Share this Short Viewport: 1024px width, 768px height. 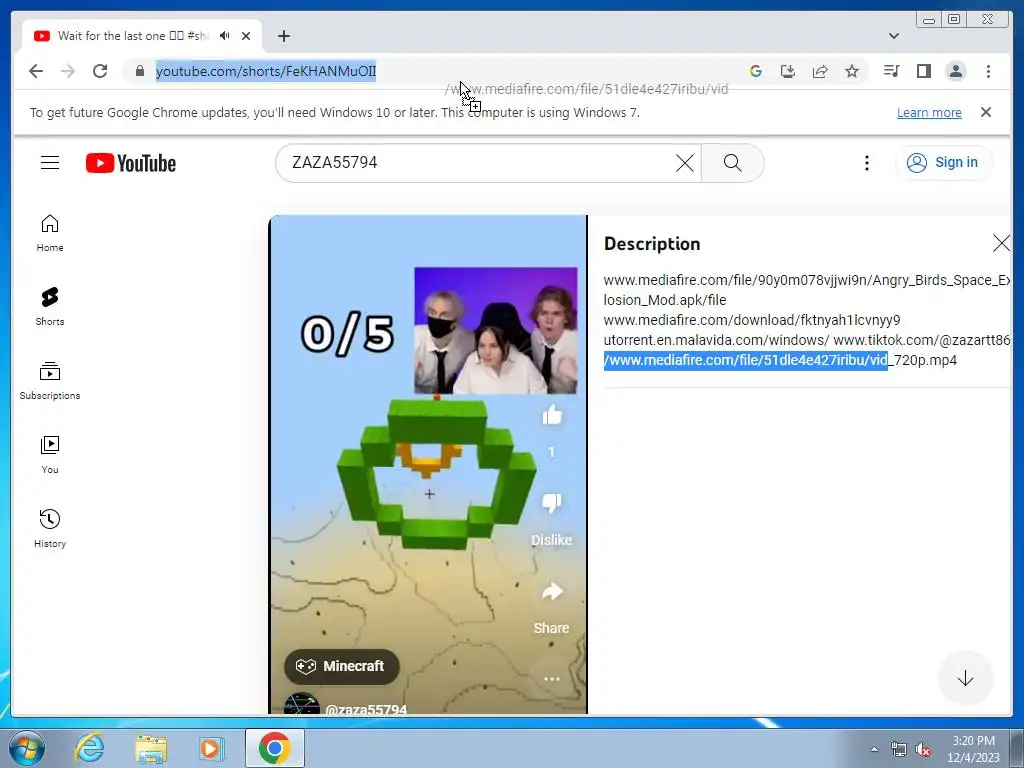552,592
